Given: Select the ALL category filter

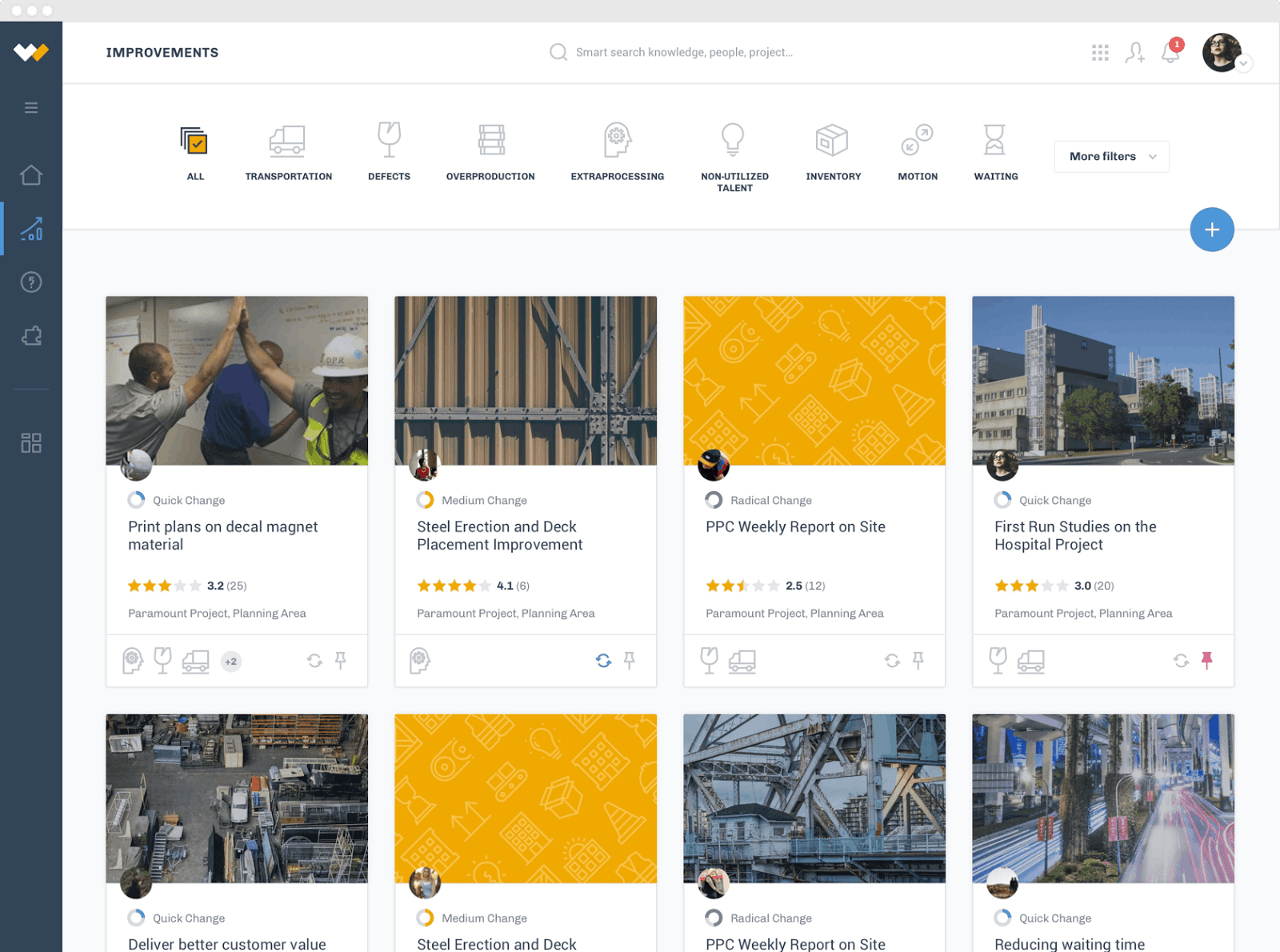Looking at the screenshot, I should [x=195, y=153].
